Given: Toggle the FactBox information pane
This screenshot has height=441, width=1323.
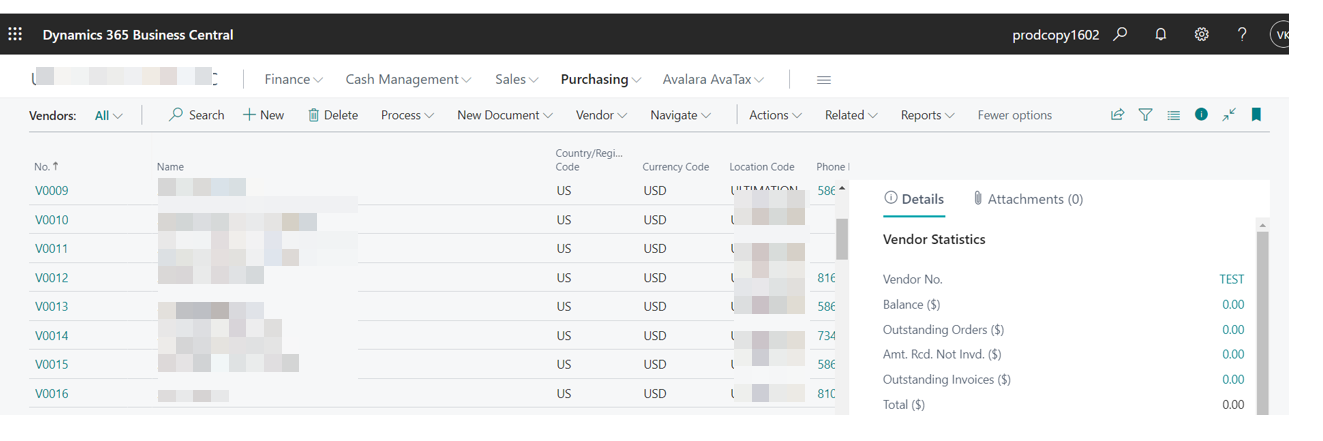Looking at the screenshot, I should point(1201,115).
